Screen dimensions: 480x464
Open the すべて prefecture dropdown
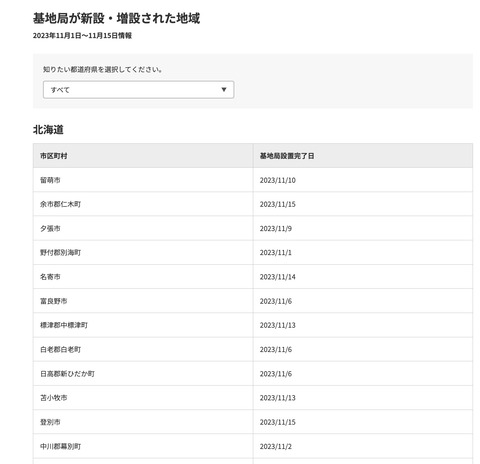pos(138,90)
